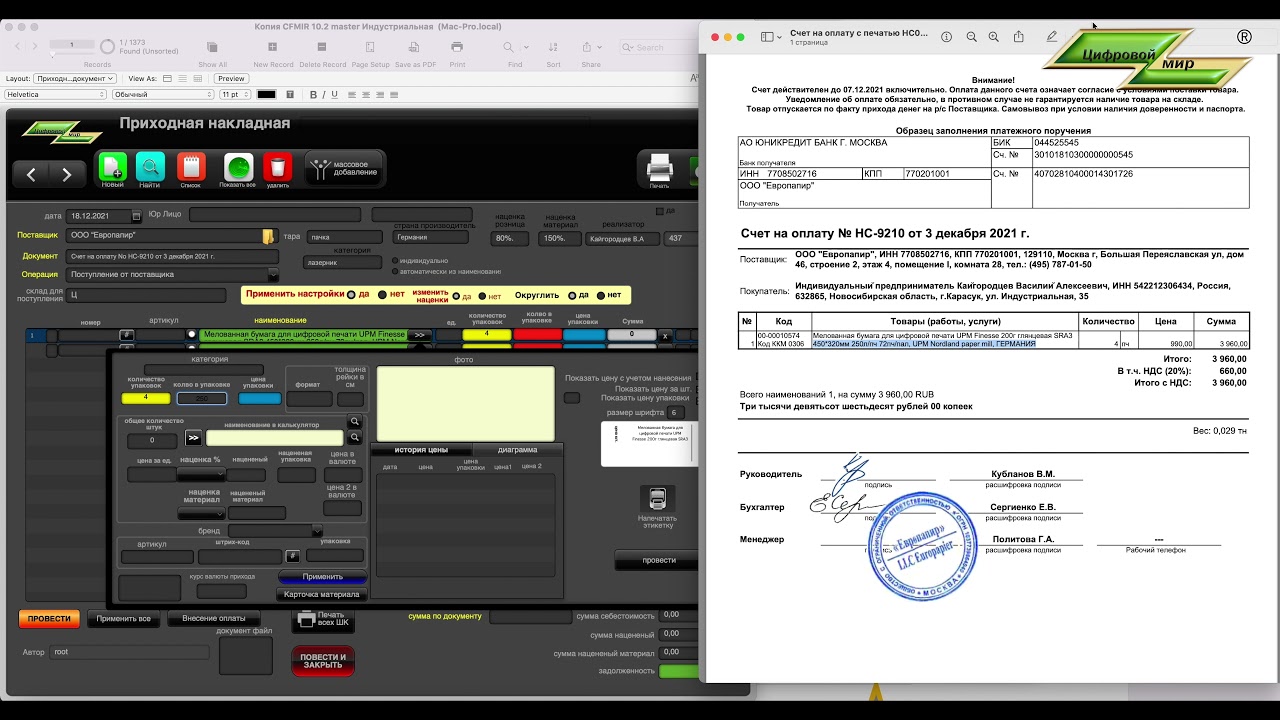Click the Внесение оплаты button
Viewport: 1280px width, 720px height.
click(214, 619)
